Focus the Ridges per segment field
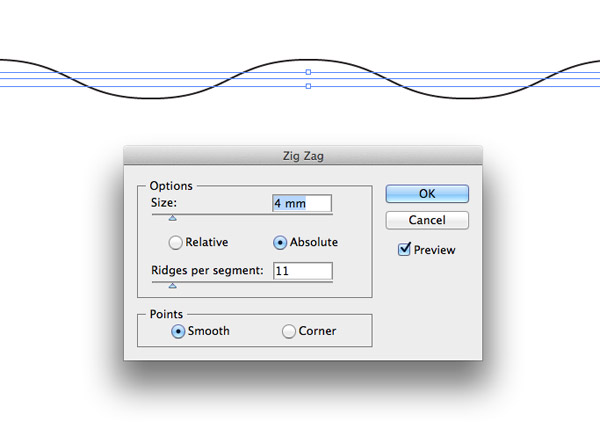The width and height of the screenshot is (600, 436). click(x=301, y=271)
